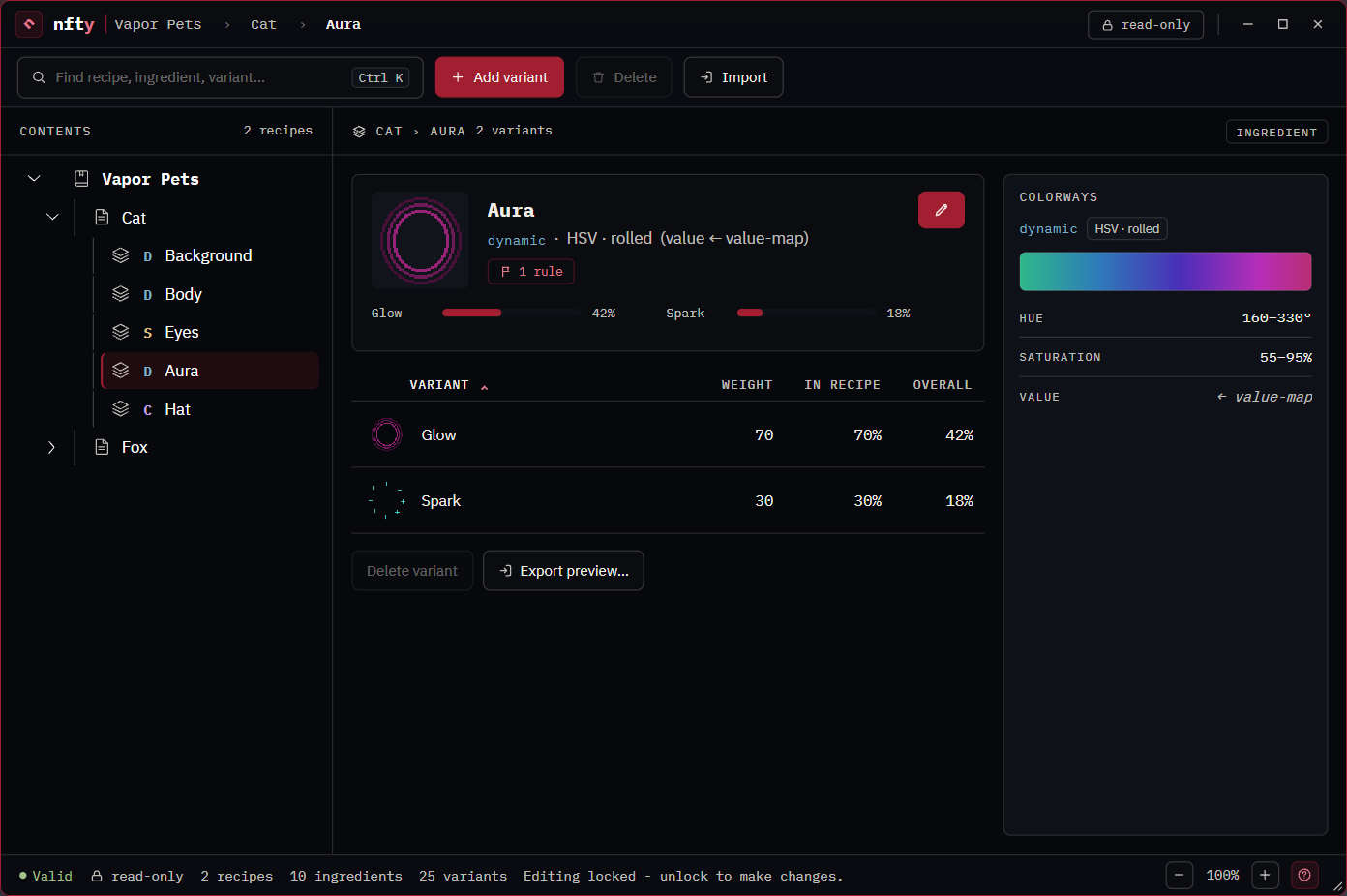Click the Hat layers icon

click(121, 409)
